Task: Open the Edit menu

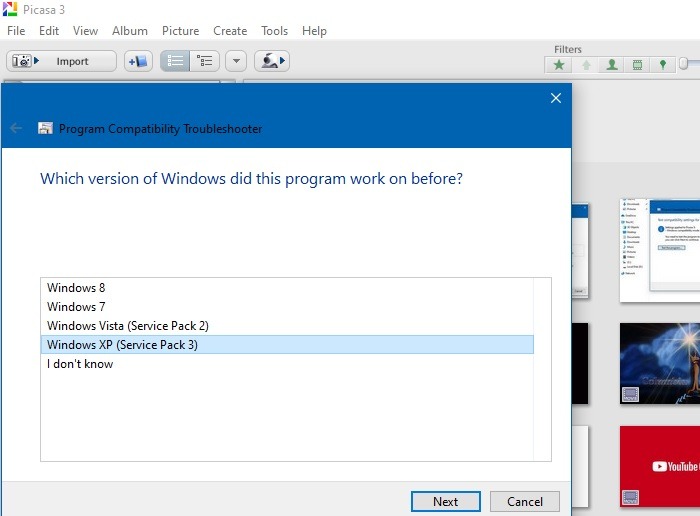Action: tap(49, 31)
